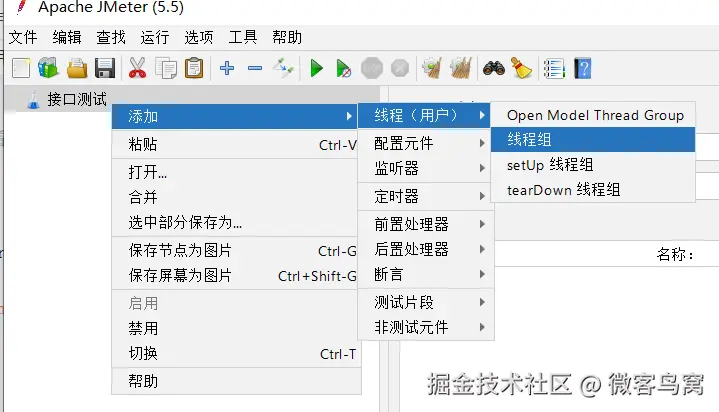Start the test with green play icon

tap(316, 68)
